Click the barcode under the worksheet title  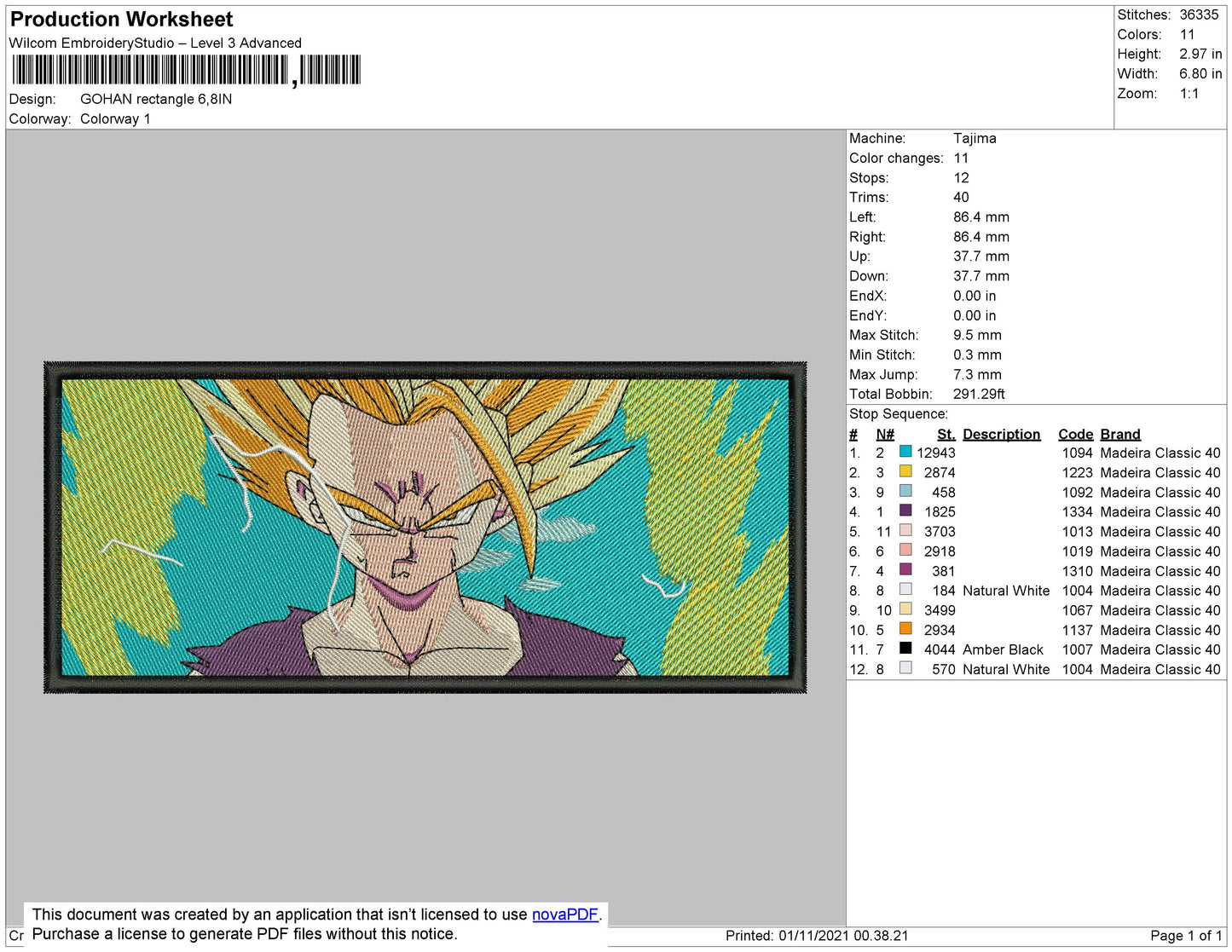(186, 70)
